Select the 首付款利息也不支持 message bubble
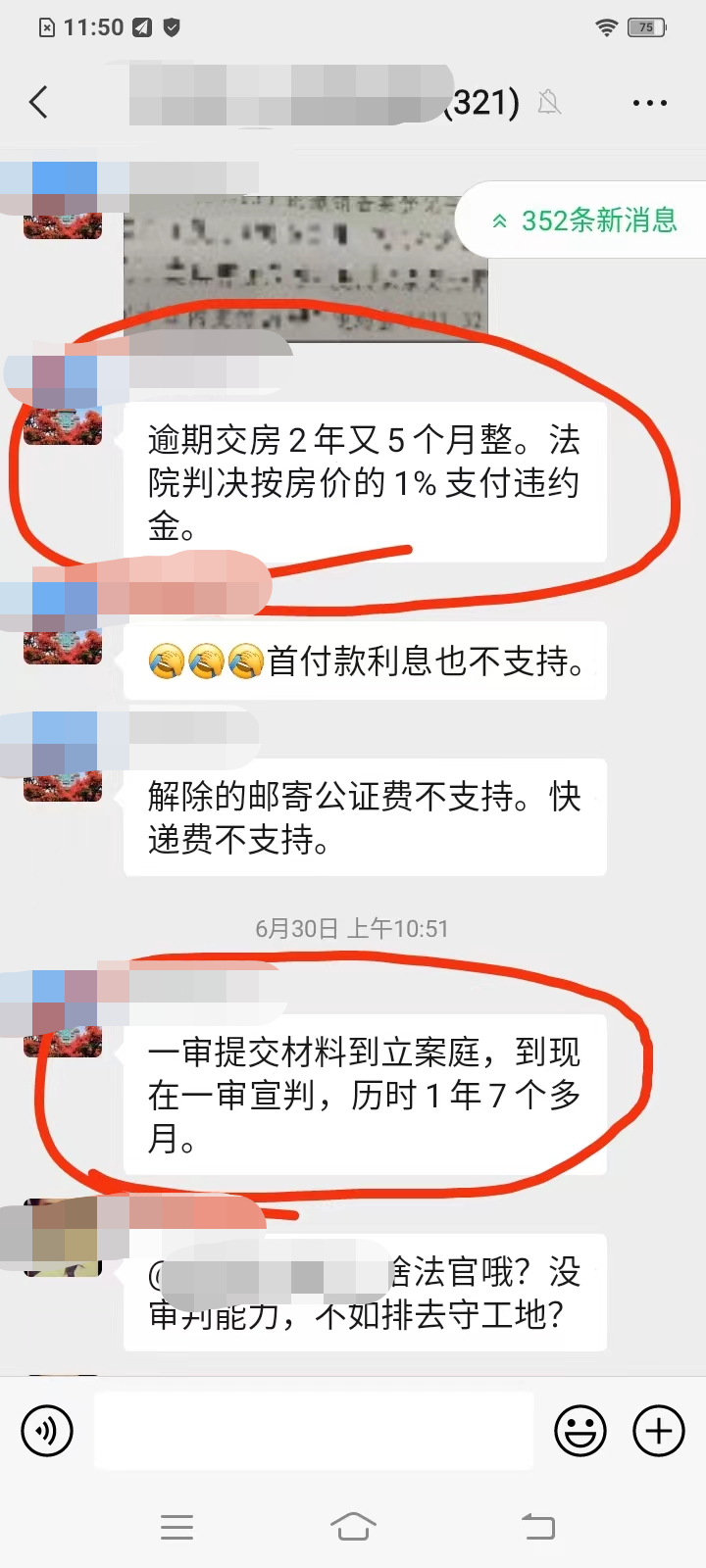Image resolution: width=706 pixels, height=1568 pixels. click(x=365, y=661)
